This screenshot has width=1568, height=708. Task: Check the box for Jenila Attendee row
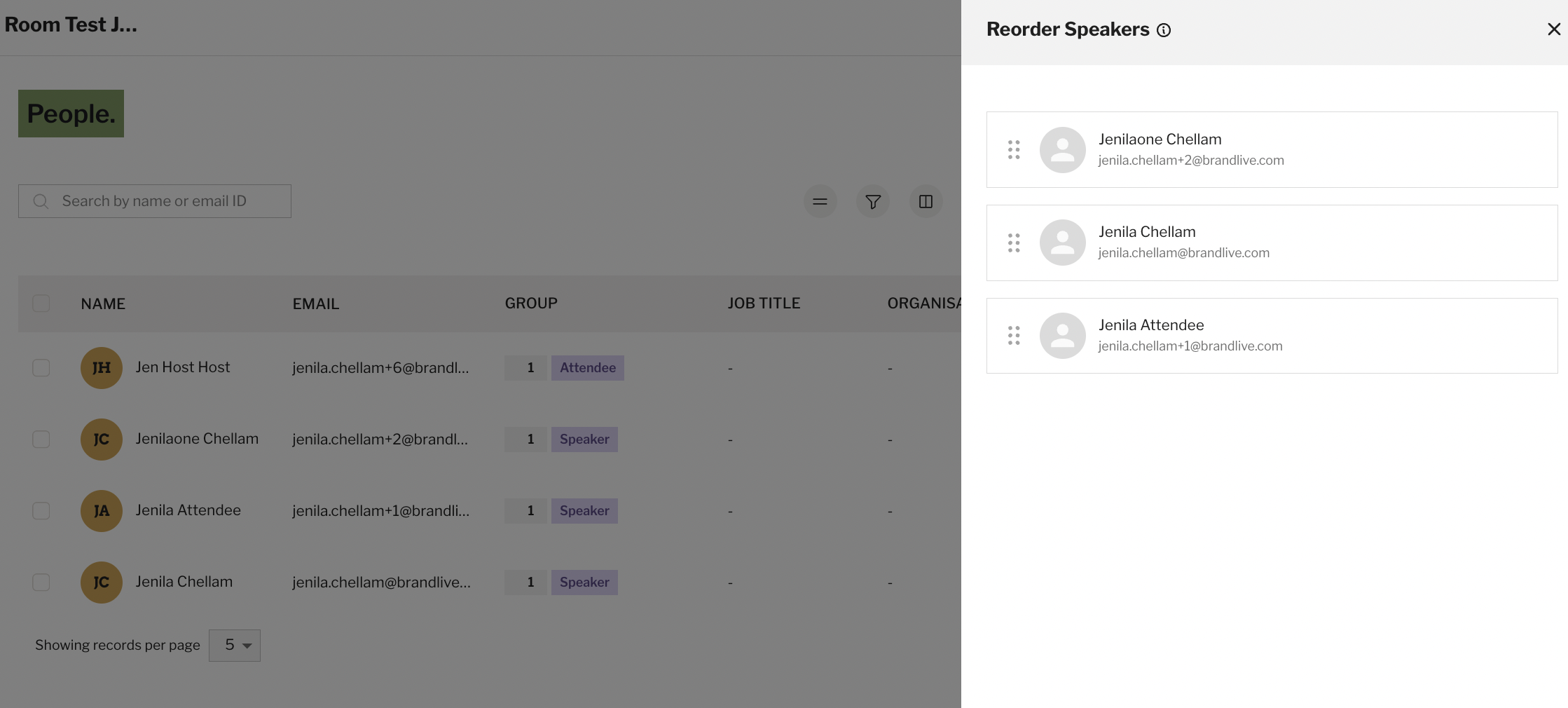41,511
